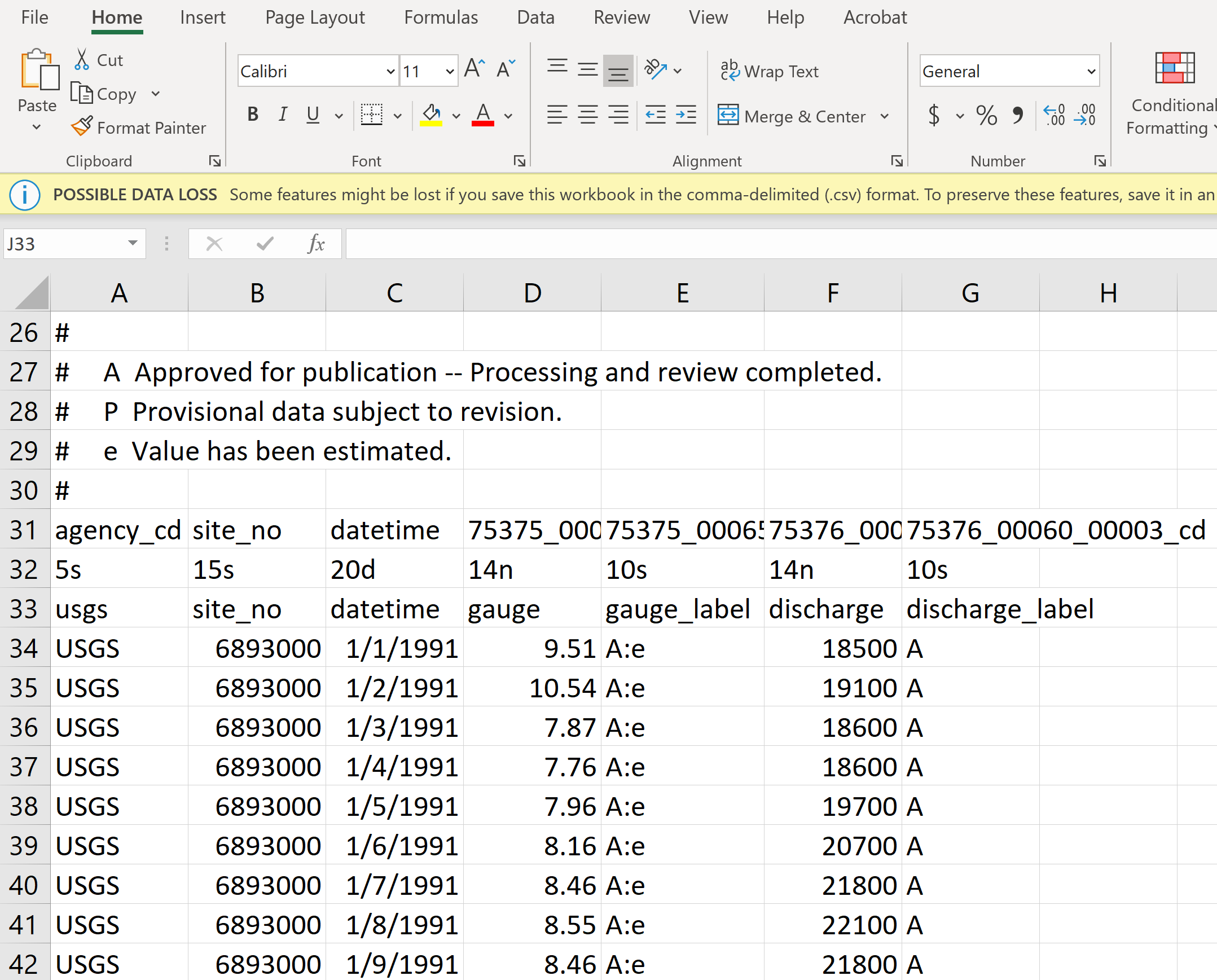Click the Insert Function fx icon

pyautogui.click(x=316, y=244)
